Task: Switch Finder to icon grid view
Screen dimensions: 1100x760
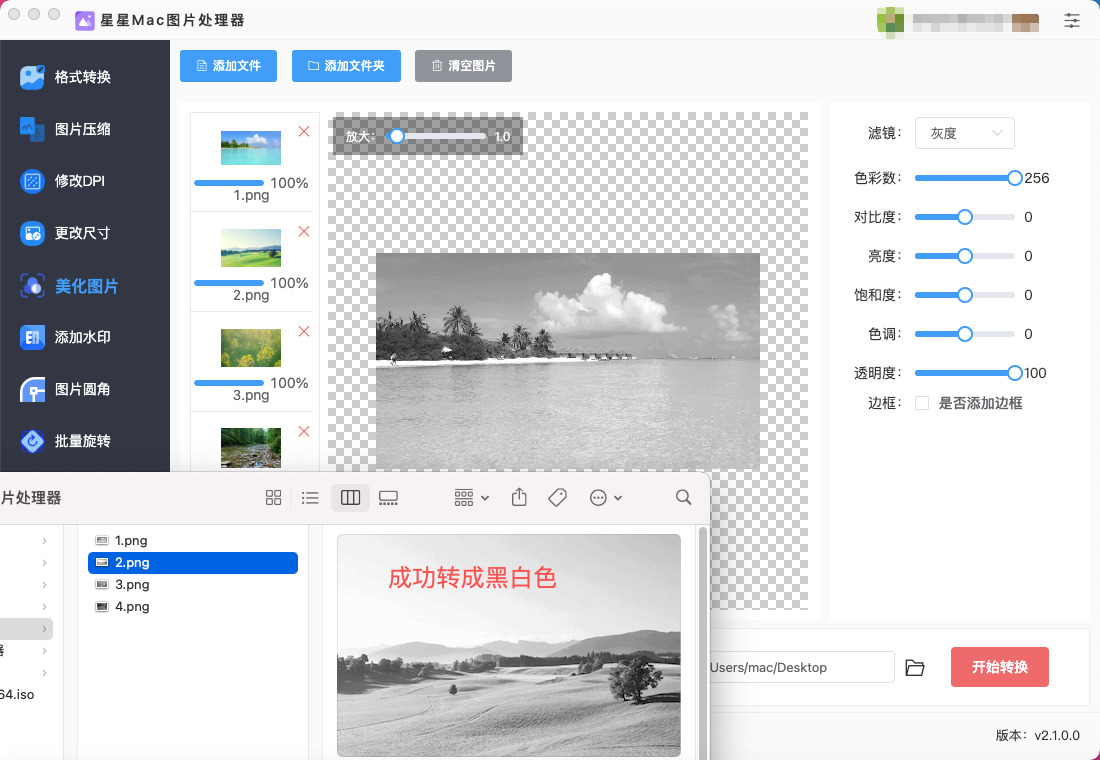Action: coord(273,497)
